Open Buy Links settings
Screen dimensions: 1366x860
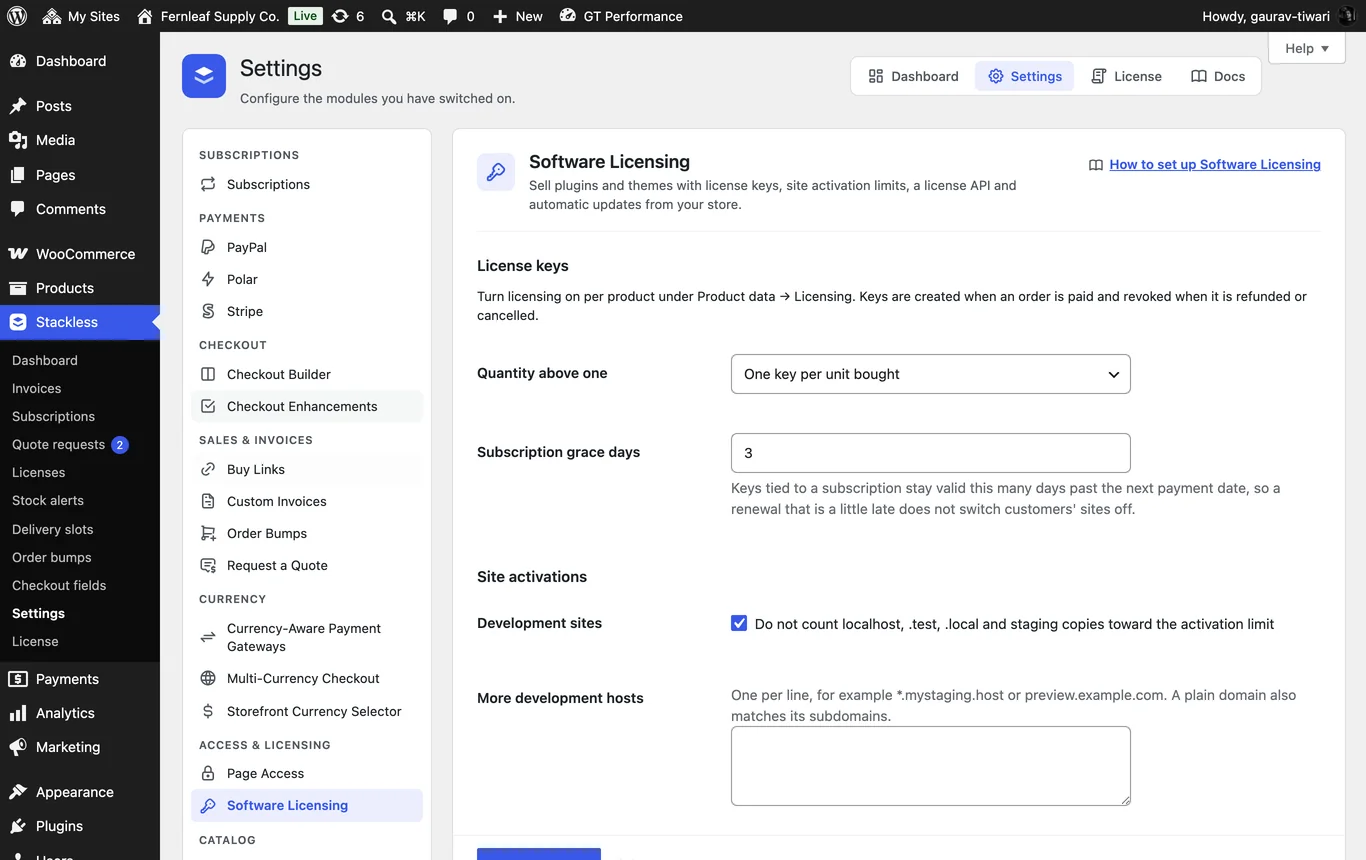(x=307, y=469)
